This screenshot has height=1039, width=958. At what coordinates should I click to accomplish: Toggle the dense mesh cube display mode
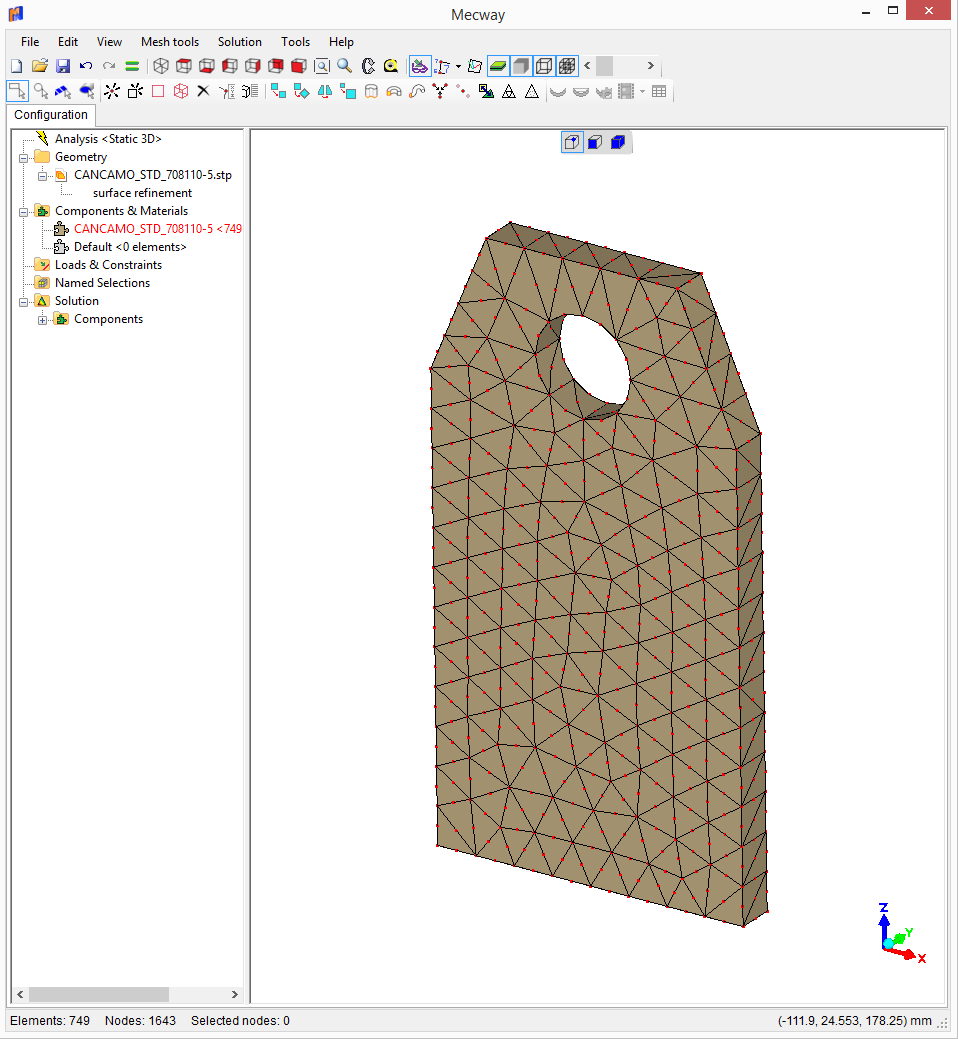[x=567, y=66]
